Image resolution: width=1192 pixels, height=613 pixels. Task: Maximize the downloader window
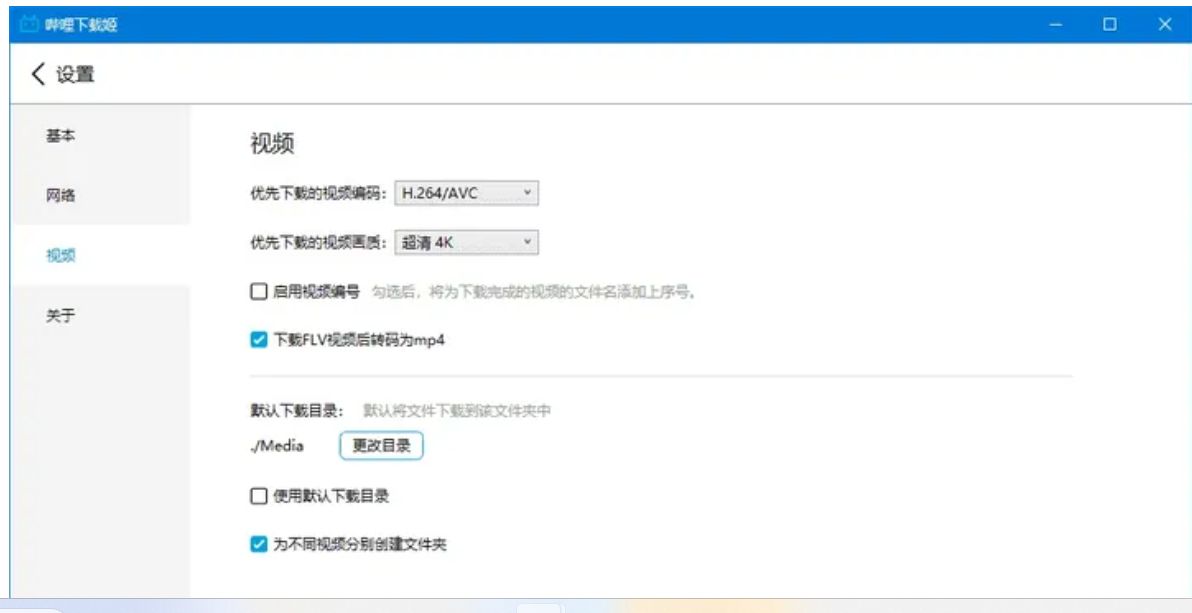click(1110, 24)
